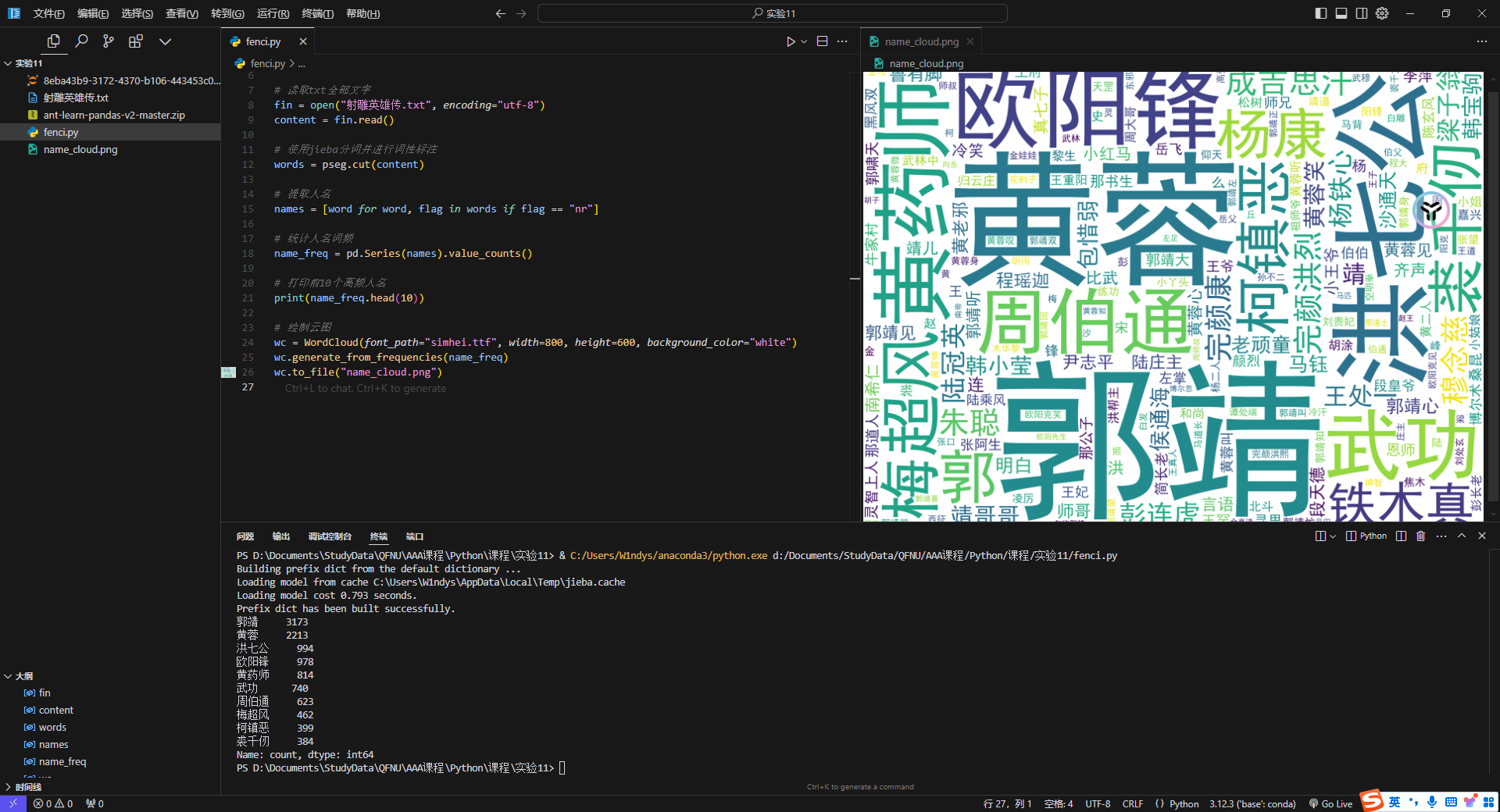The width and height of the screenshot is (1500, 812).
Task: Switch to the 调试控制台 panel tab
Action: (x=330, y=536)
